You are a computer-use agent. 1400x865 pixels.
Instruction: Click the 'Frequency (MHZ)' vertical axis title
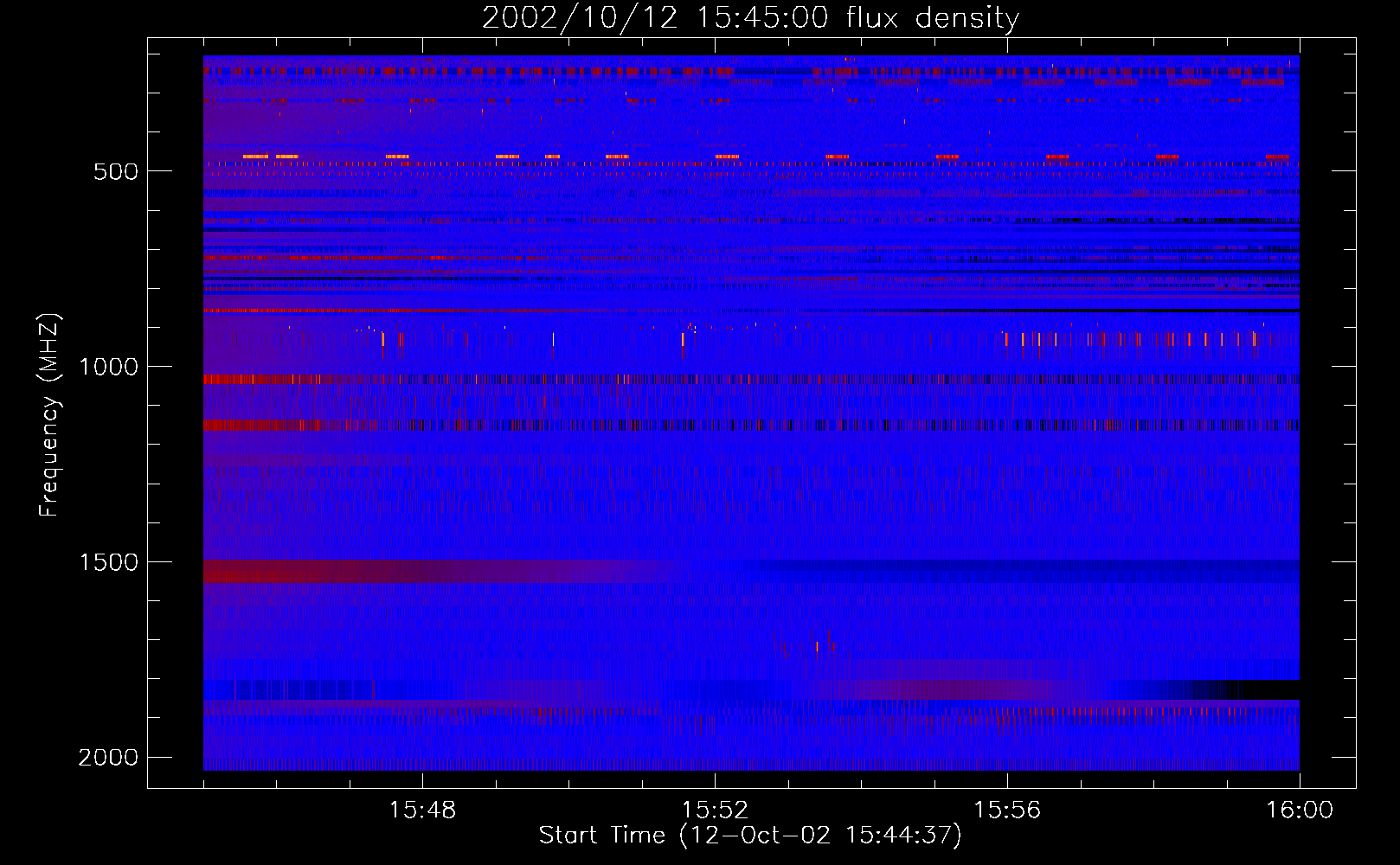point(49,415)
